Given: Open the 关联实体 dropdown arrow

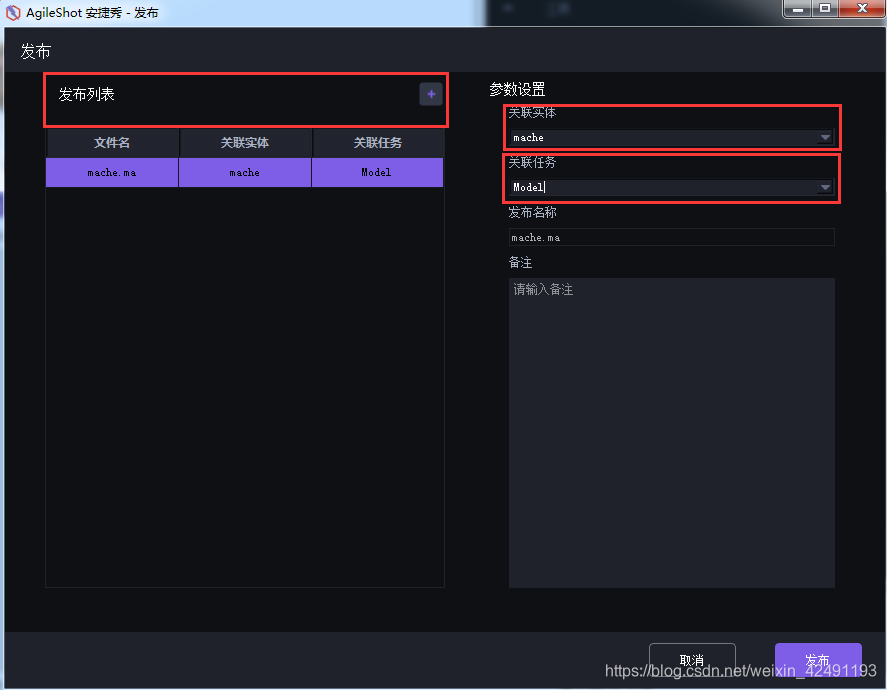Looking at the screenshot, I should point(825,137).
